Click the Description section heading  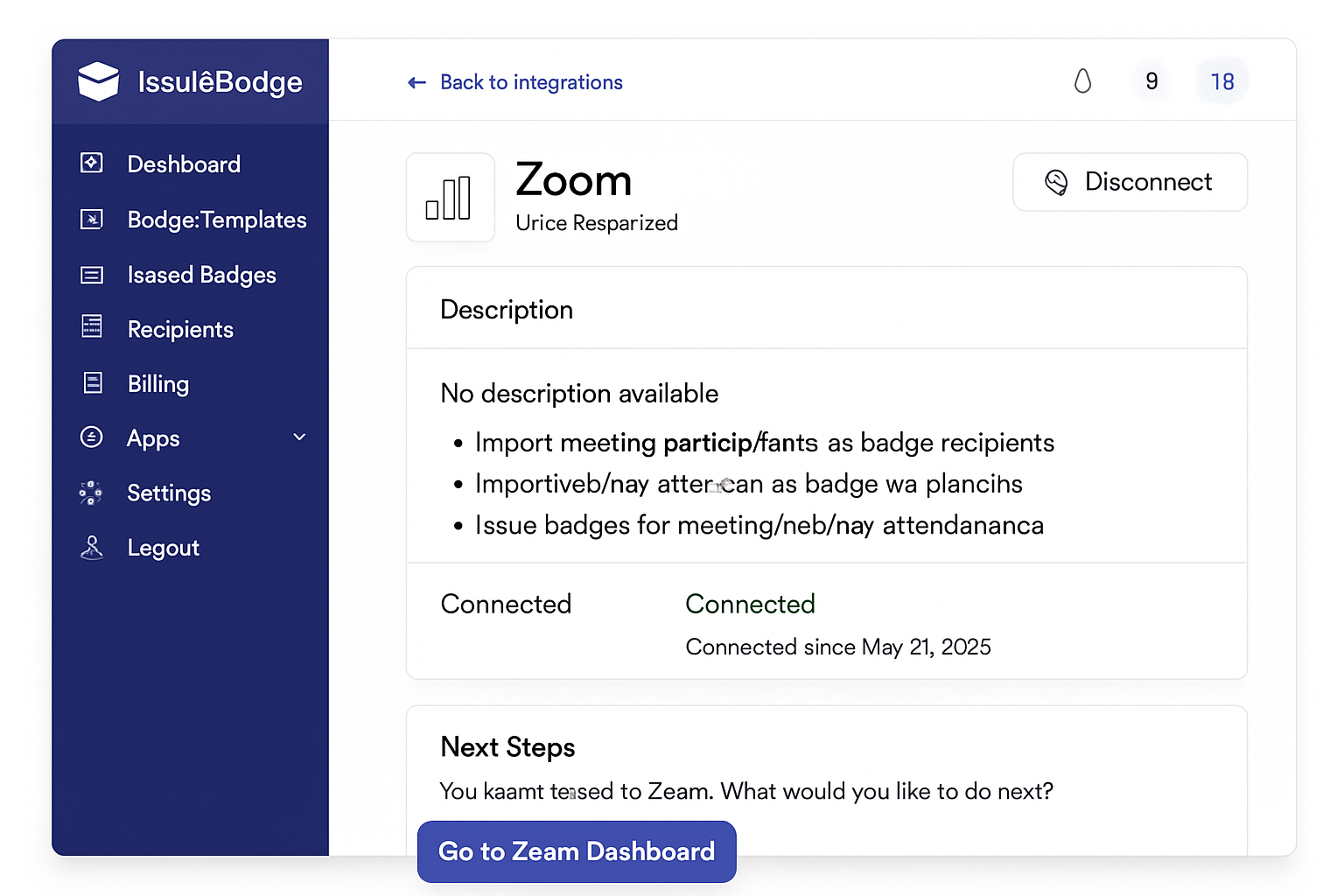[507, 310]
